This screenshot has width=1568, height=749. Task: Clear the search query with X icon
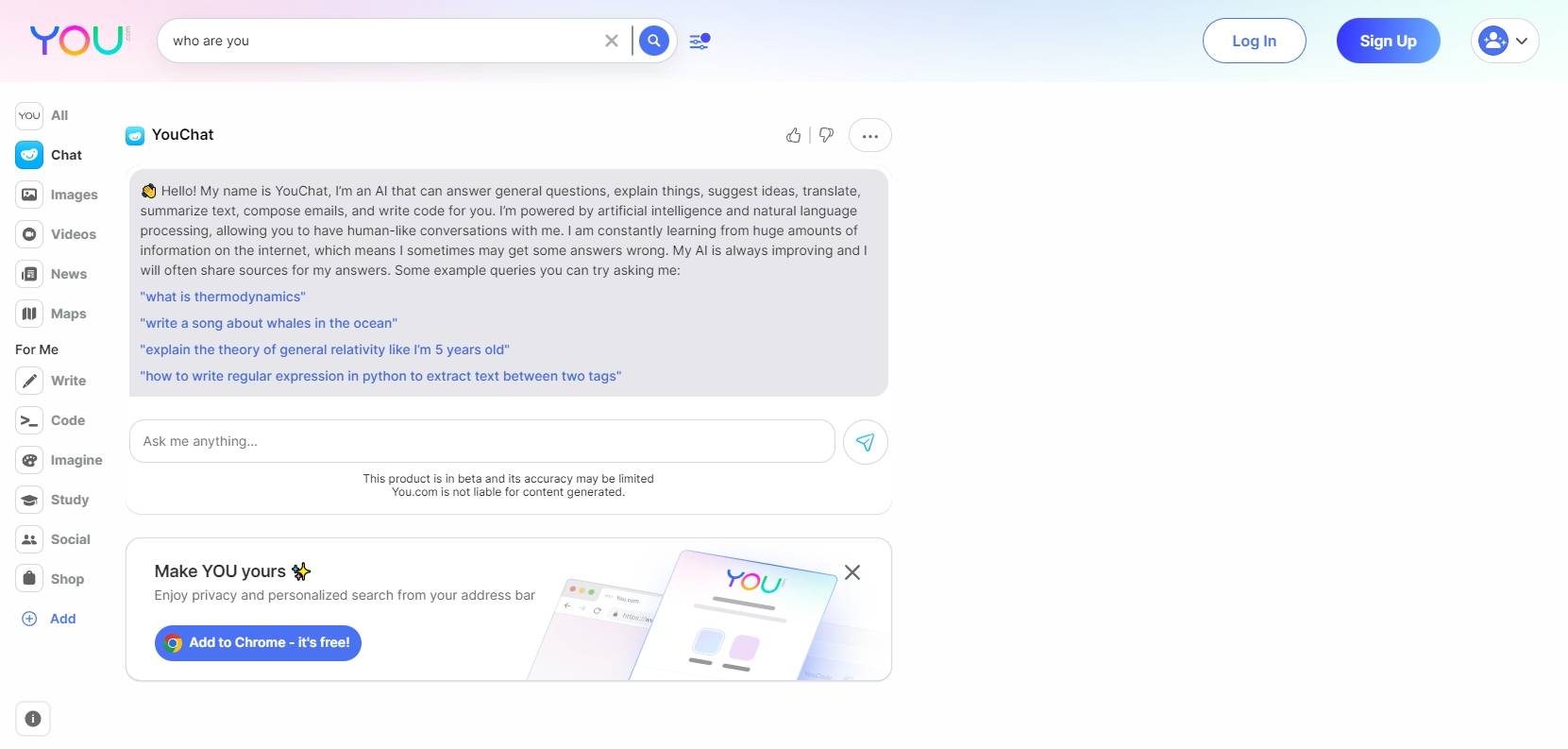[612, 41]
